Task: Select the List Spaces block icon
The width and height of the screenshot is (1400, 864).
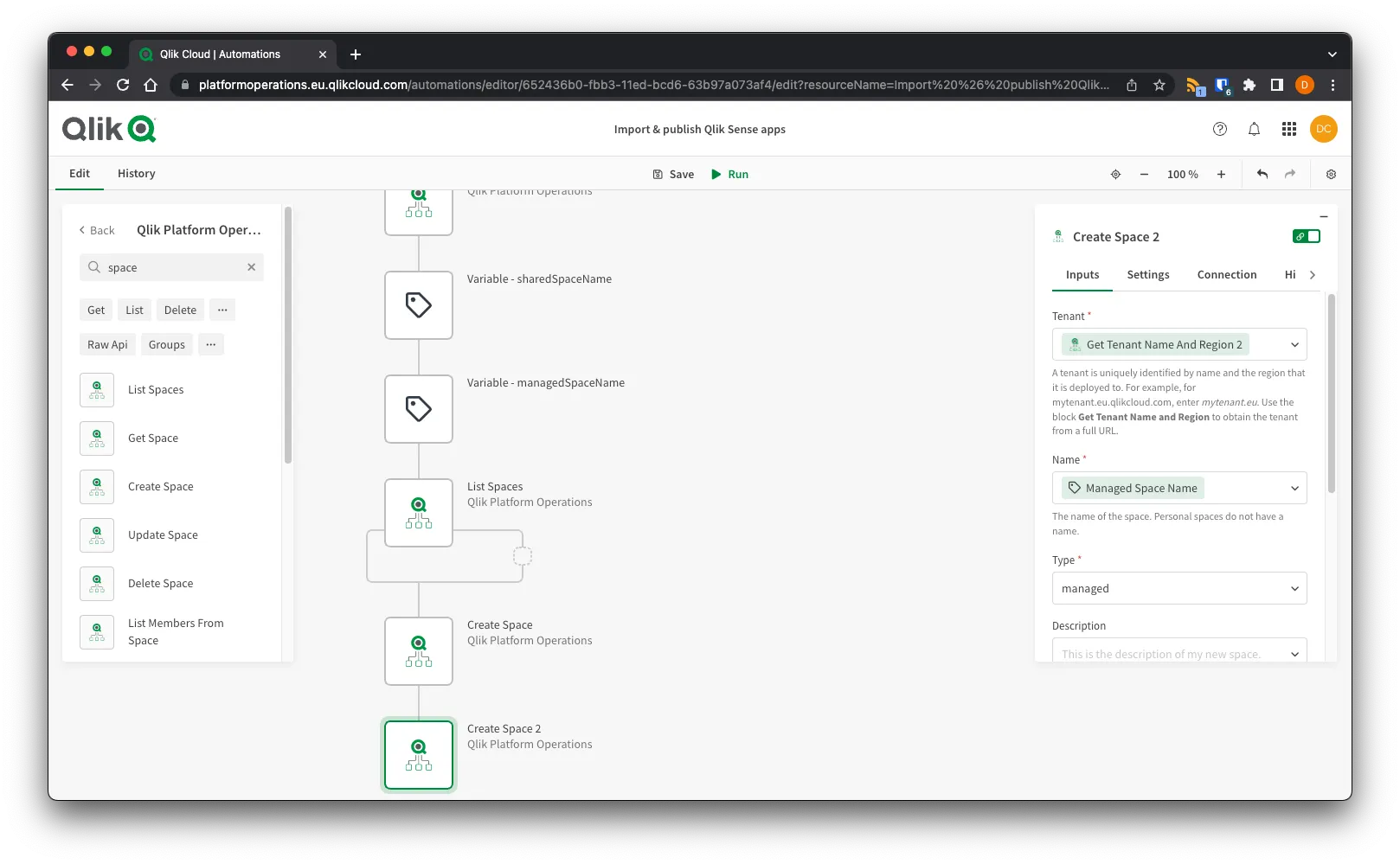Action: (96, 389)
